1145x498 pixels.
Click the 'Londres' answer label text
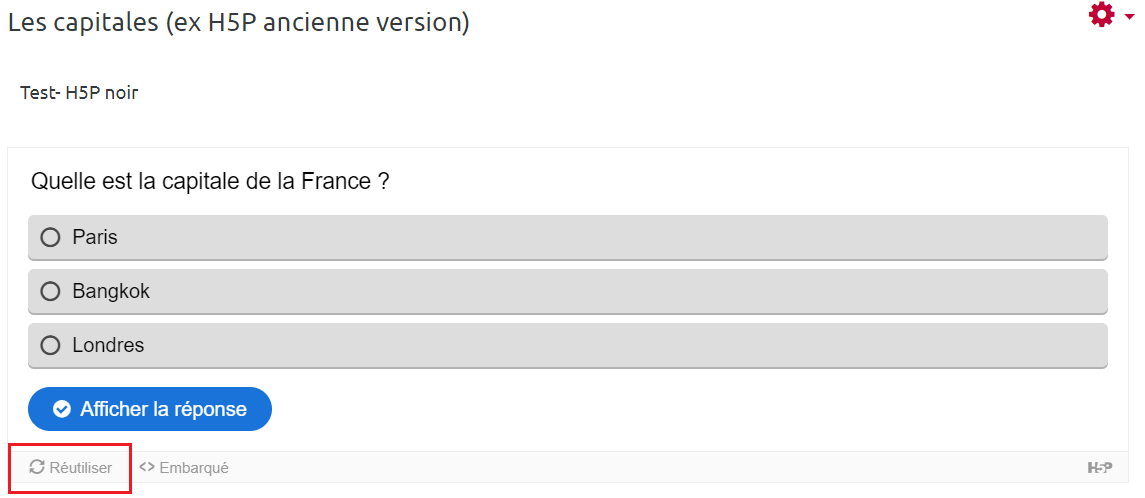(x=108, y=346)
